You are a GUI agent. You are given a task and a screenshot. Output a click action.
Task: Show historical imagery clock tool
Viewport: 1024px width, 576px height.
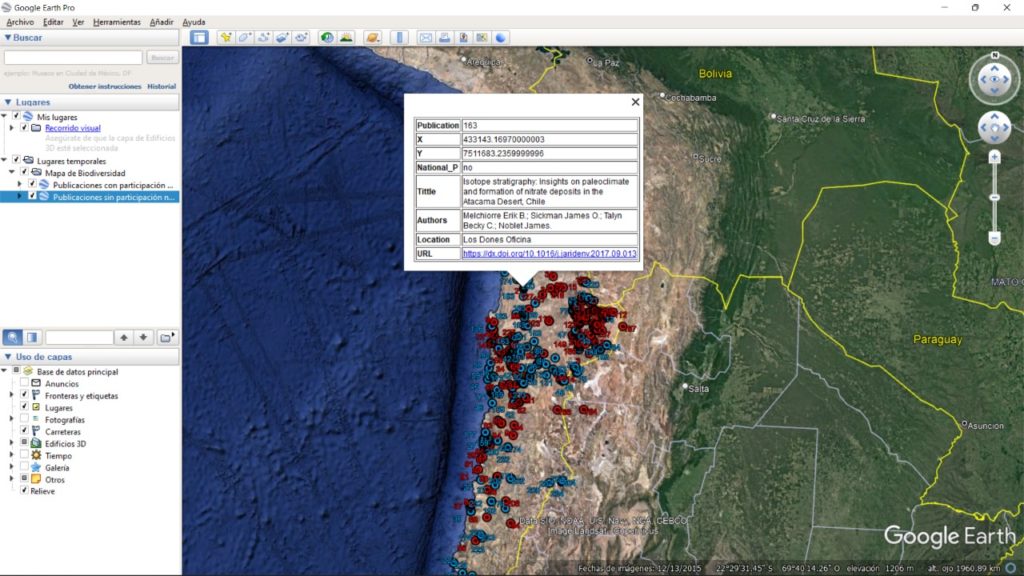[327, 38]
